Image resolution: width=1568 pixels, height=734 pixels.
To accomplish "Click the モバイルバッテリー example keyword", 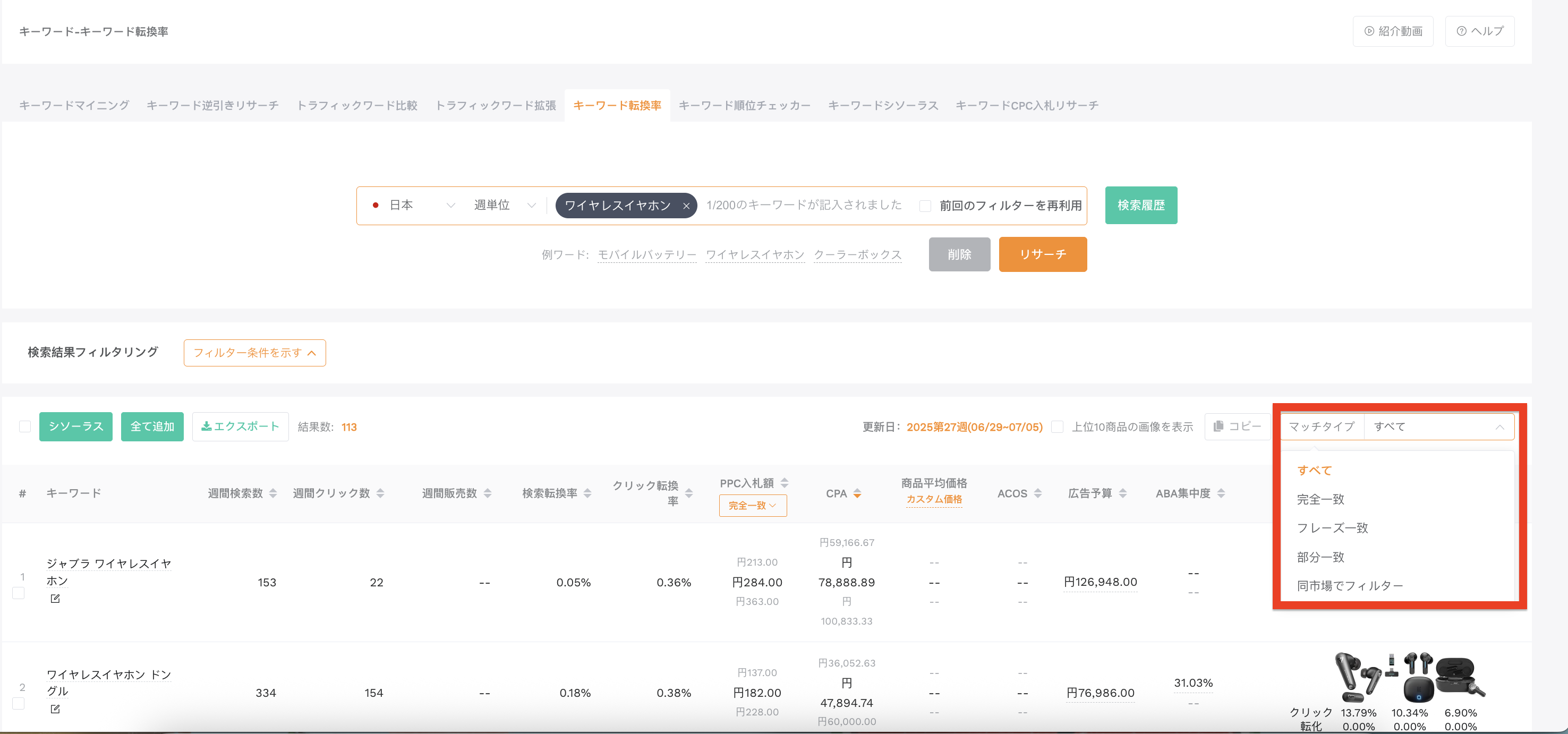I will (647, 255).
